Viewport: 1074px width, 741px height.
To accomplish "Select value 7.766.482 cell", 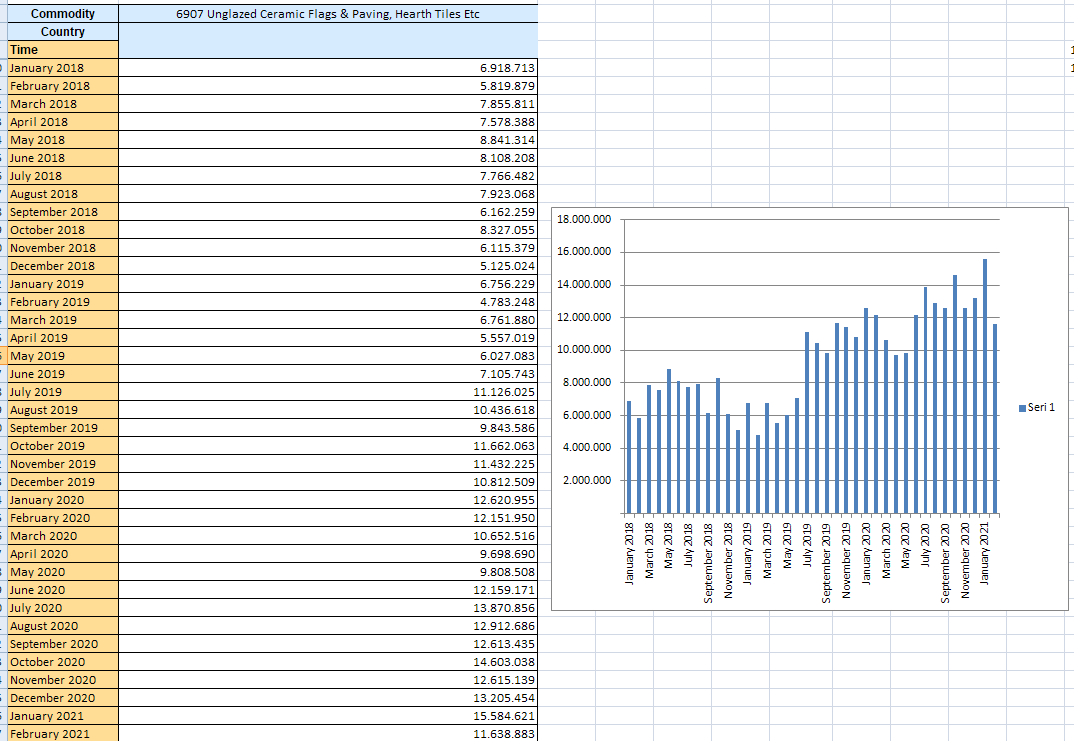I will (328, 176).
